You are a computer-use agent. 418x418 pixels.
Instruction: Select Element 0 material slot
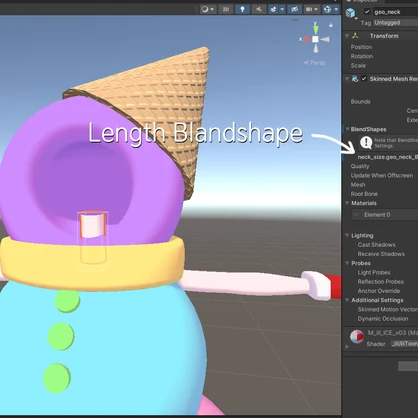click(x=385, y=215)
